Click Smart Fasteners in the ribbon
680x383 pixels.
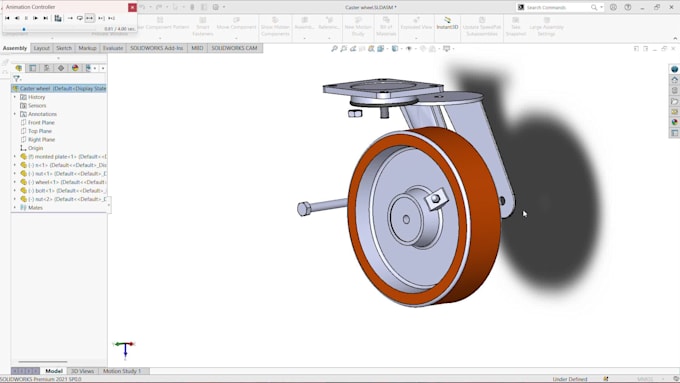point(203,26)
